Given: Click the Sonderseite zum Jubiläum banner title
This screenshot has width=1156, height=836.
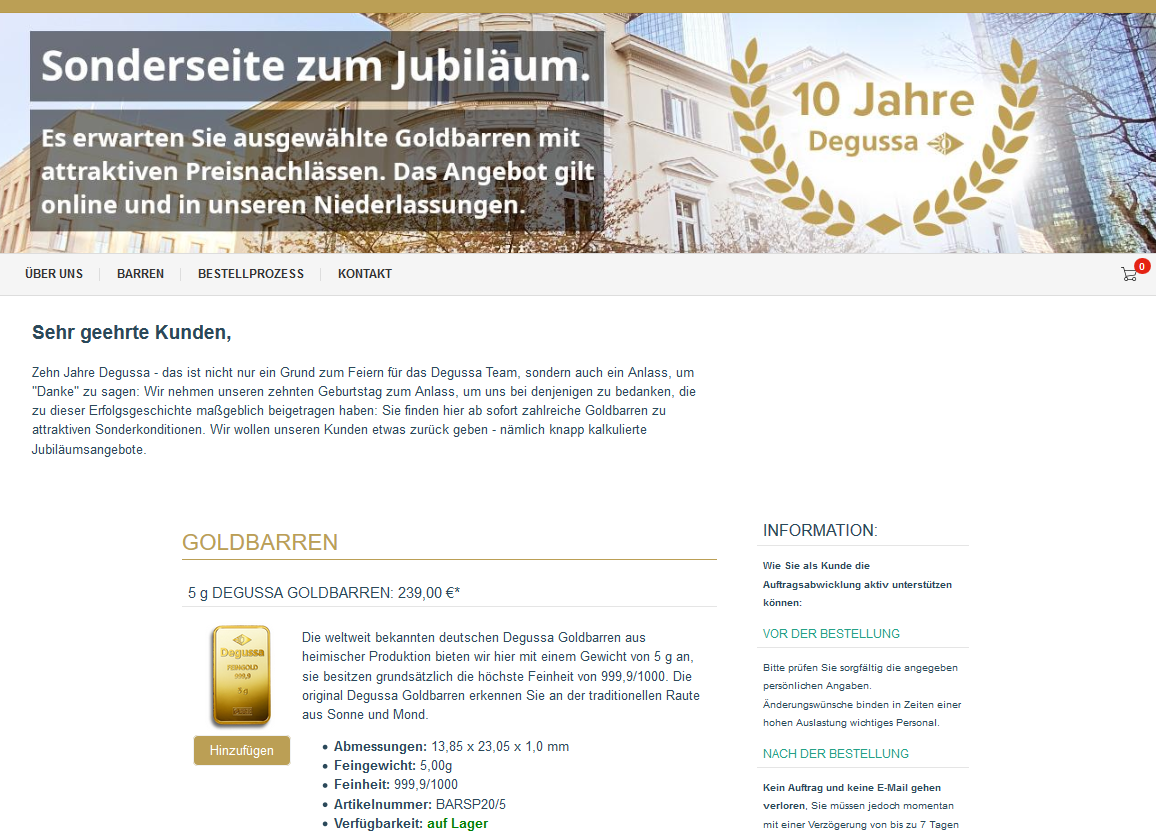Looking at the screenshot, I should (x=316, y=66).
